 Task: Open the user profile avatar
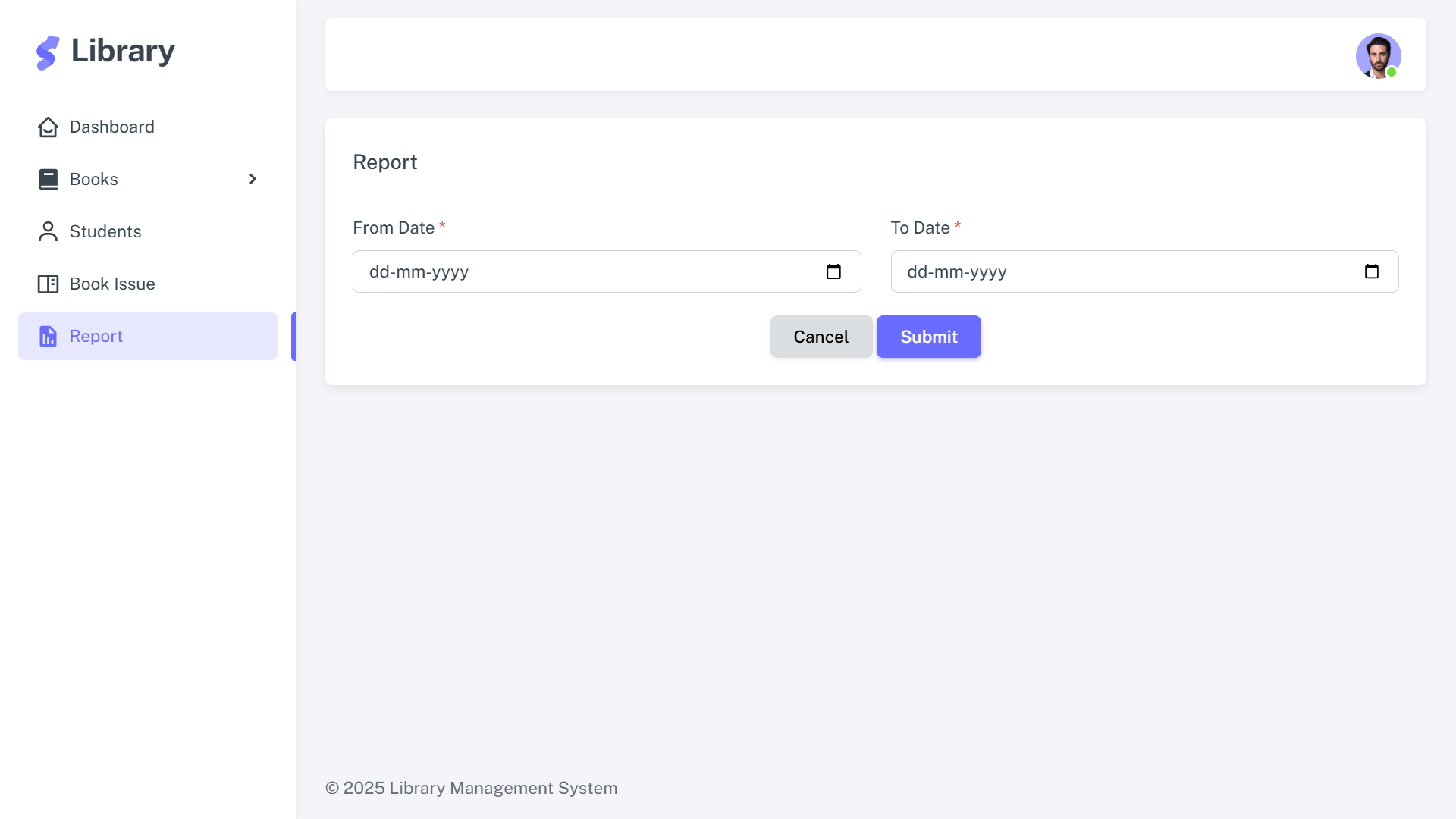click(x=1378, y=55)
